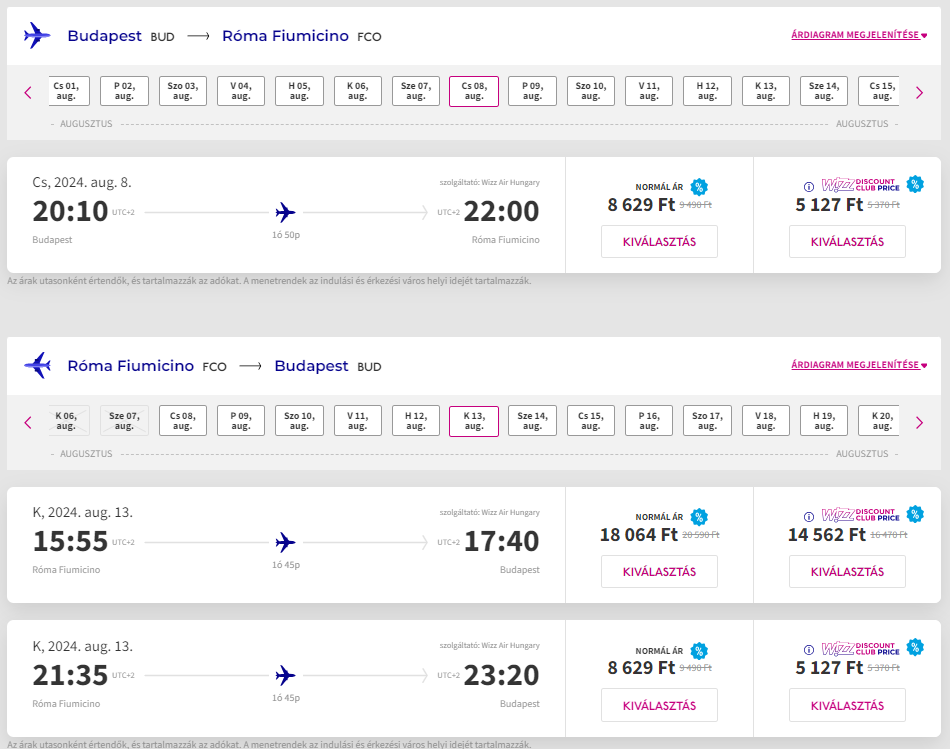
Task: Show earlier outbound dates with left arrow
Action: 28,92
